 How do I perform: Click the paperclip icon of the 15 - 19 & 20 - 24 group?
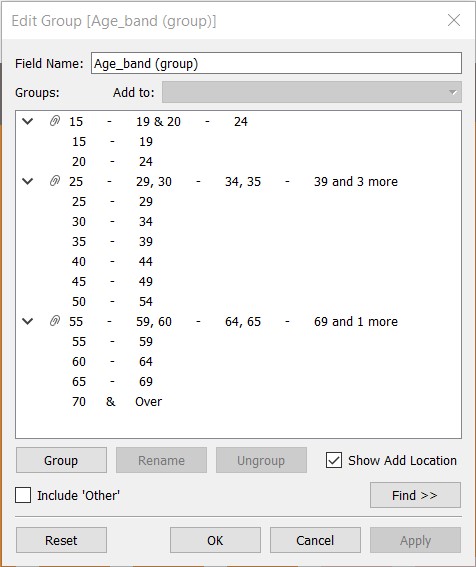(55, 121)
